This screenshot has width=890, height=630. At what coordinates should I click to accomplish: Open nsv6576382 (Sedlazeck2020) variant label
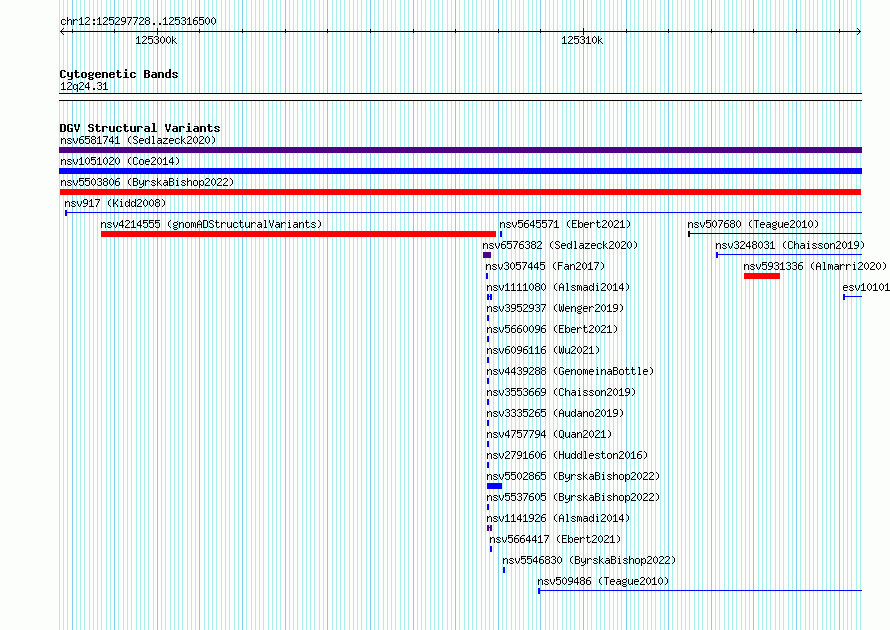[560, 245]
